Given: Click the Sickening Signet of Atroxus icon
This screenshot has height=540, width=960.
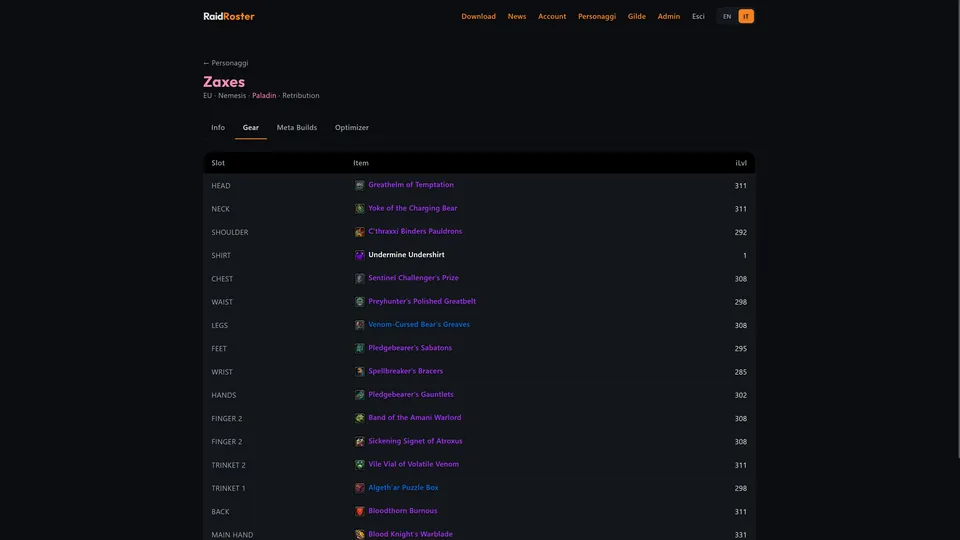Looking at the screenshot, I should (359, 441).
